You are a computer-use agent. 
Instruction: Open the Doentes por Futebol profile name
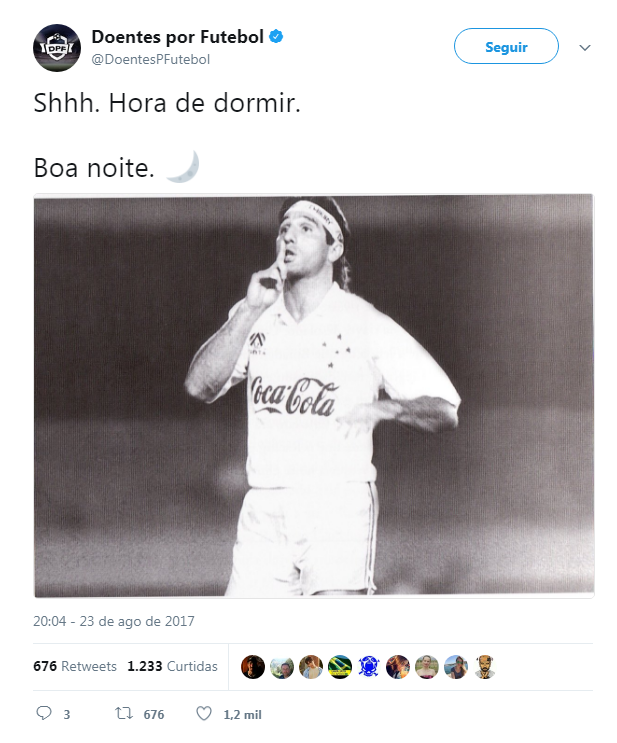tap(177, 37)
